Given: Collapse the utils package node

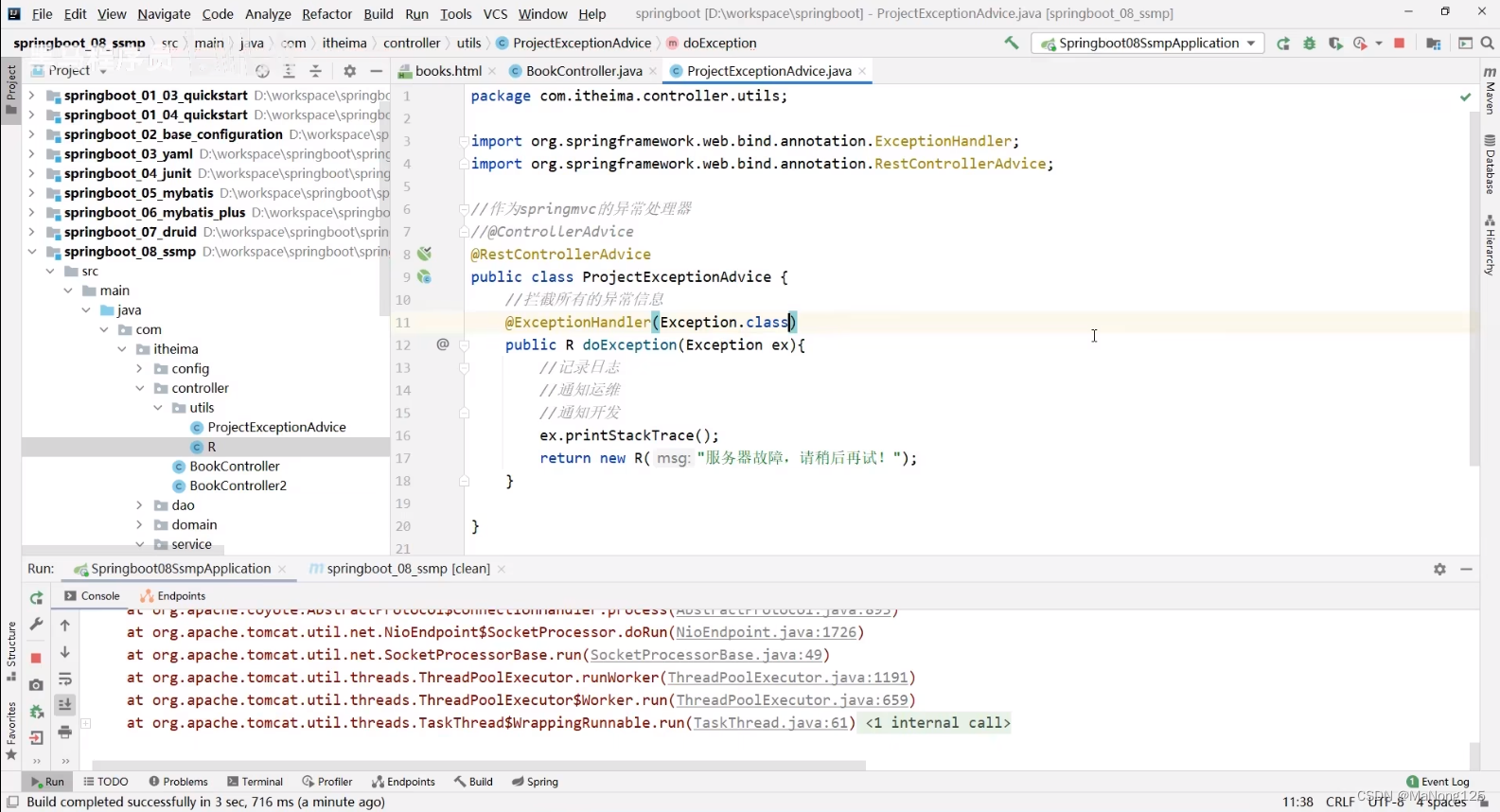Looking at the screenshot, I should click(x=158, y=408).
